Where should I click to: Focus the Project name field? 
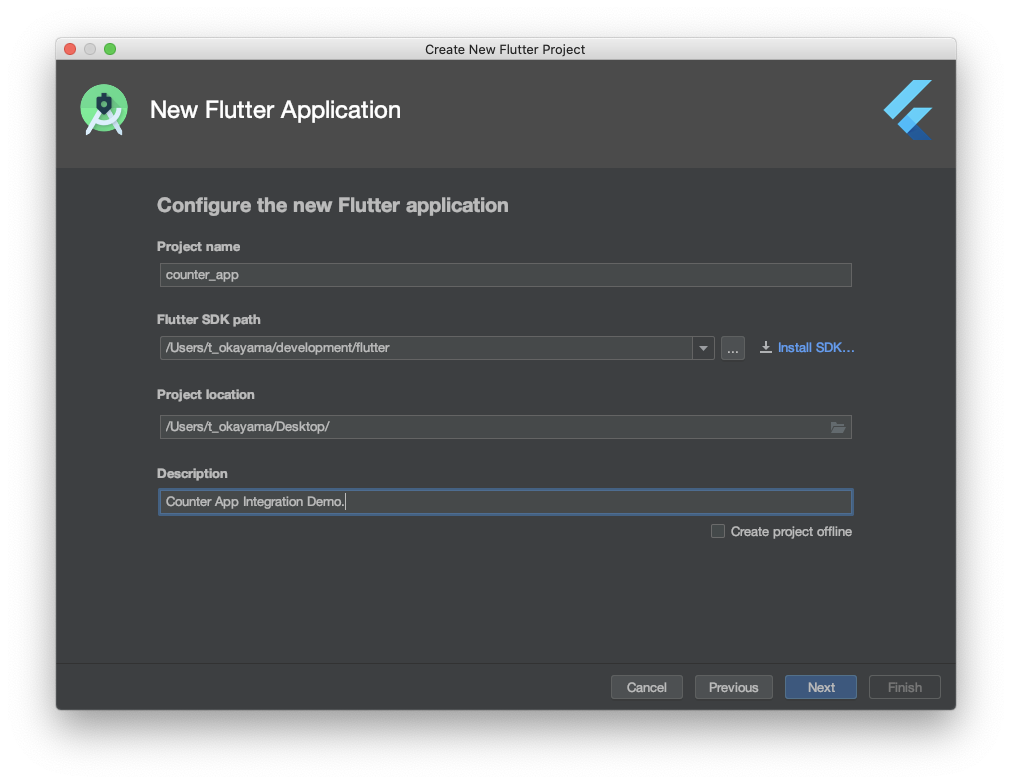[505, 275]
